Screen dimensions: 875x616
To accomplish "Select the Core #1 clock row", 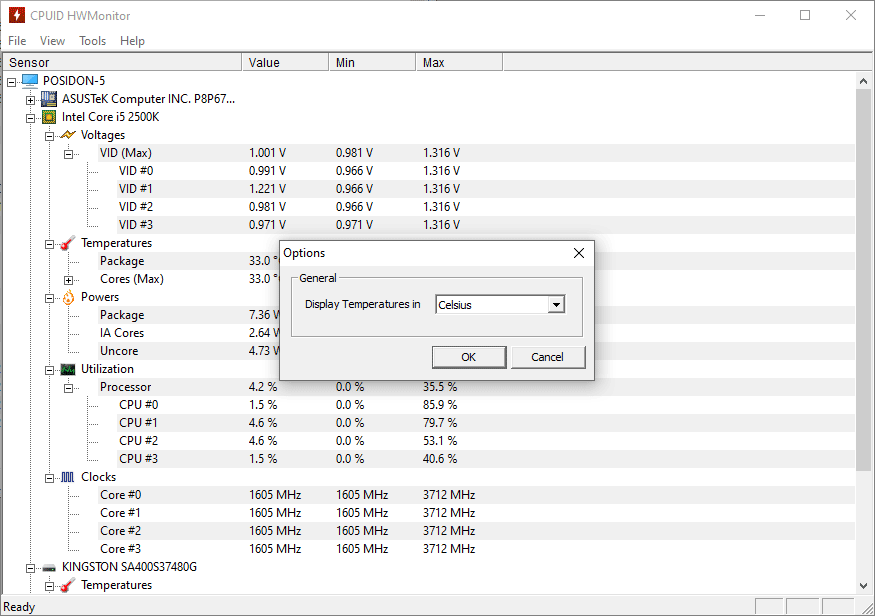I will pos(477,513).
